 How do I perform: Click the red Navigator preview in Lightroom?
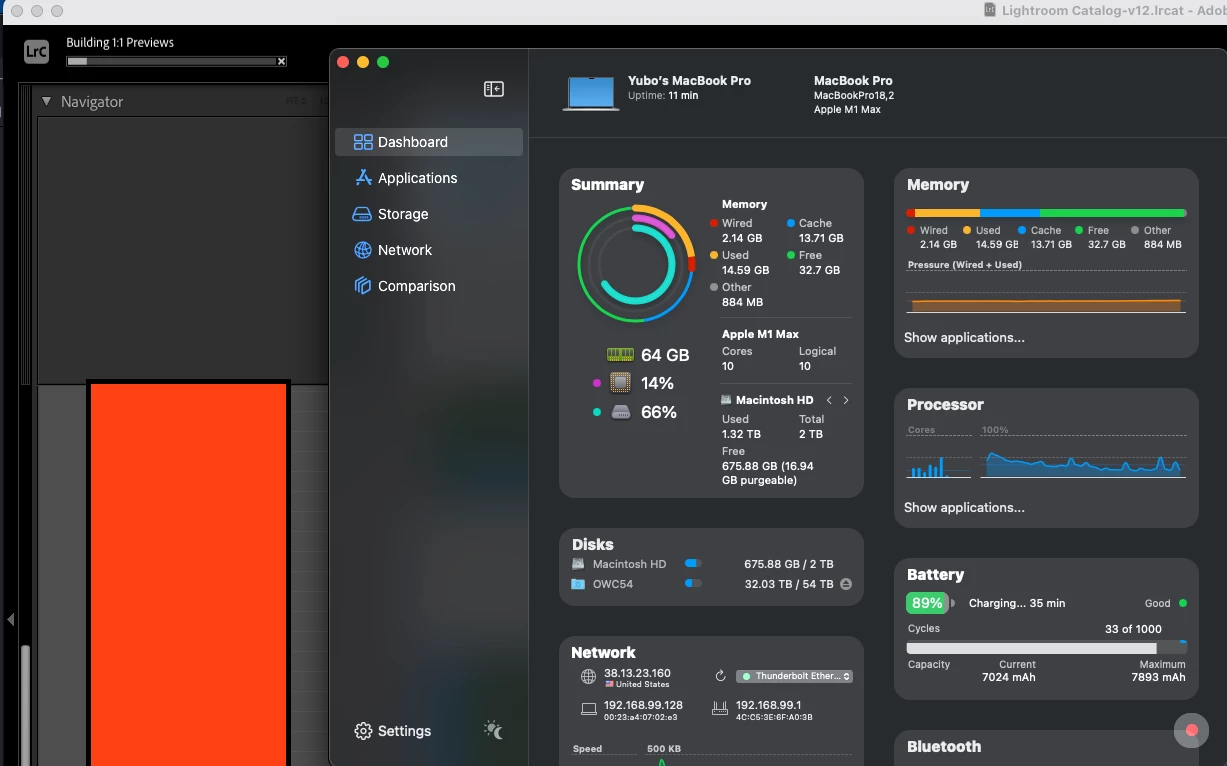pos(188,573)
